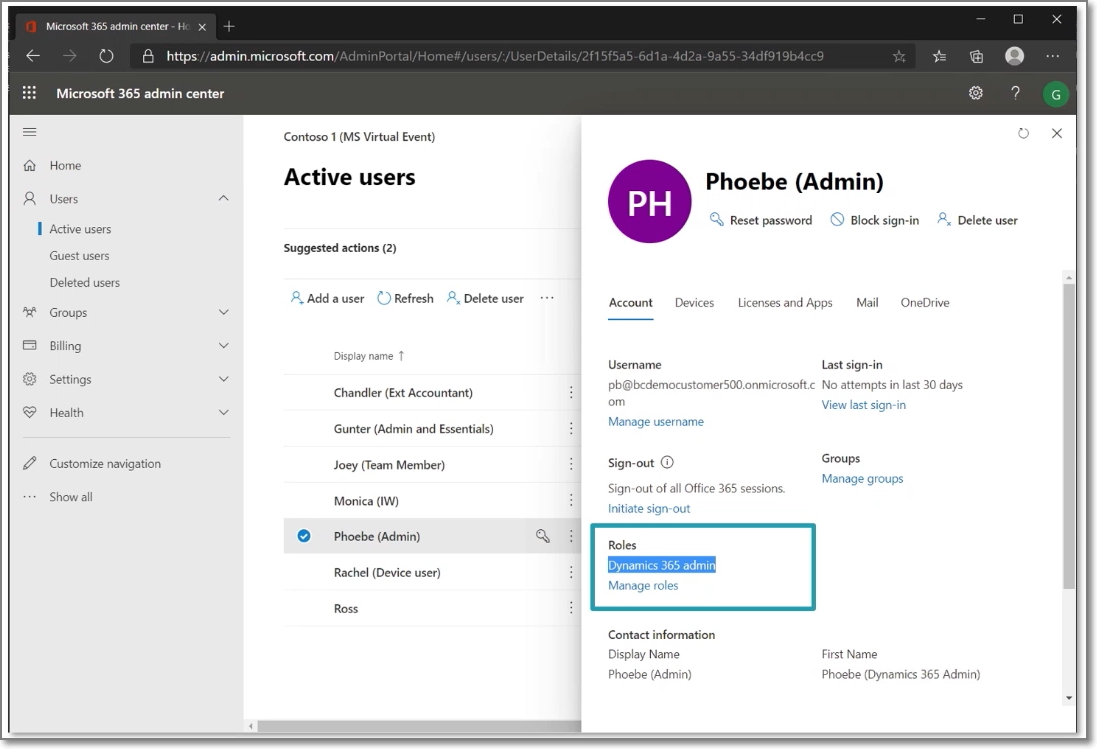This screenshot has height=749, width=1097.
Task: Click Delete user in details panel
Action: [977, 220]
